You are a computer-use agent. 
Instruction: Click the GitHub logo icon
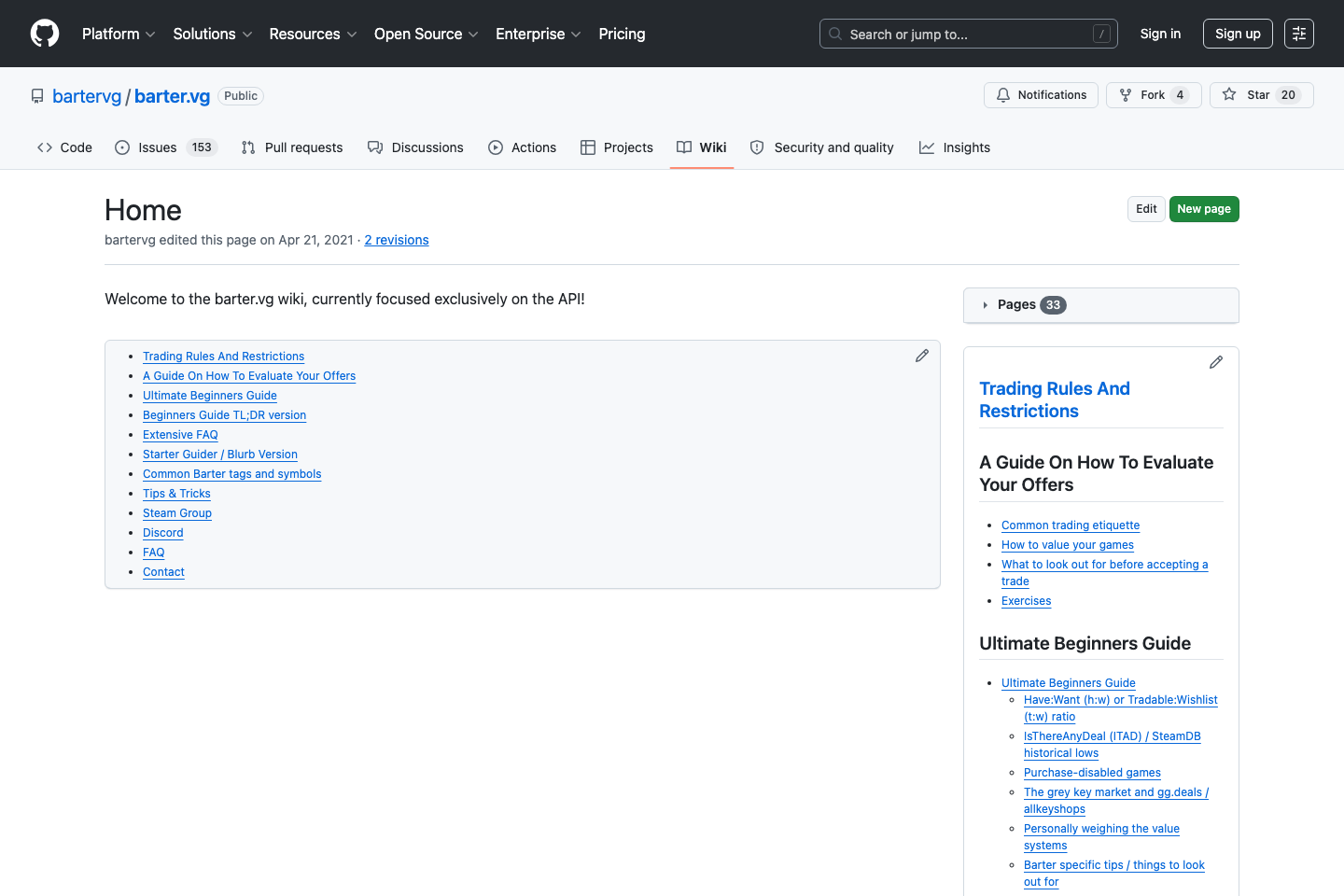point(44,33)
